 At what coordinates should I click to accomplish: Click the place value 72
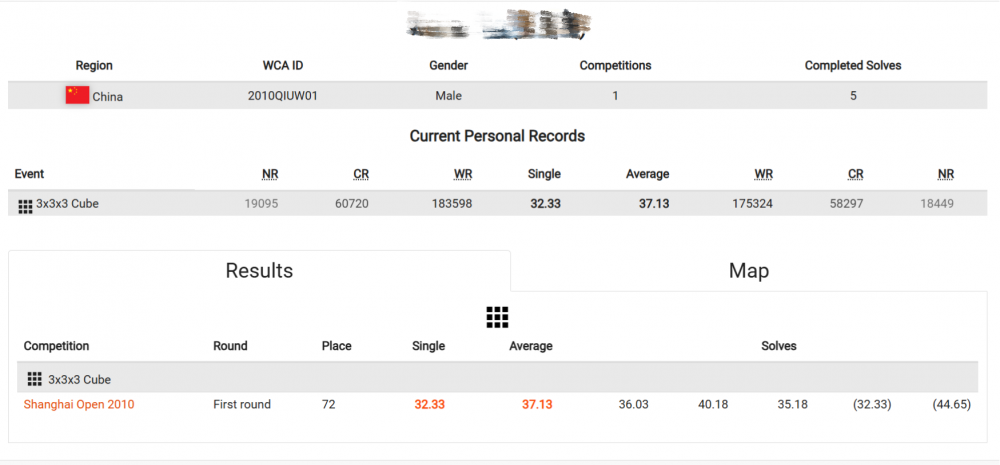pos(328,404)
